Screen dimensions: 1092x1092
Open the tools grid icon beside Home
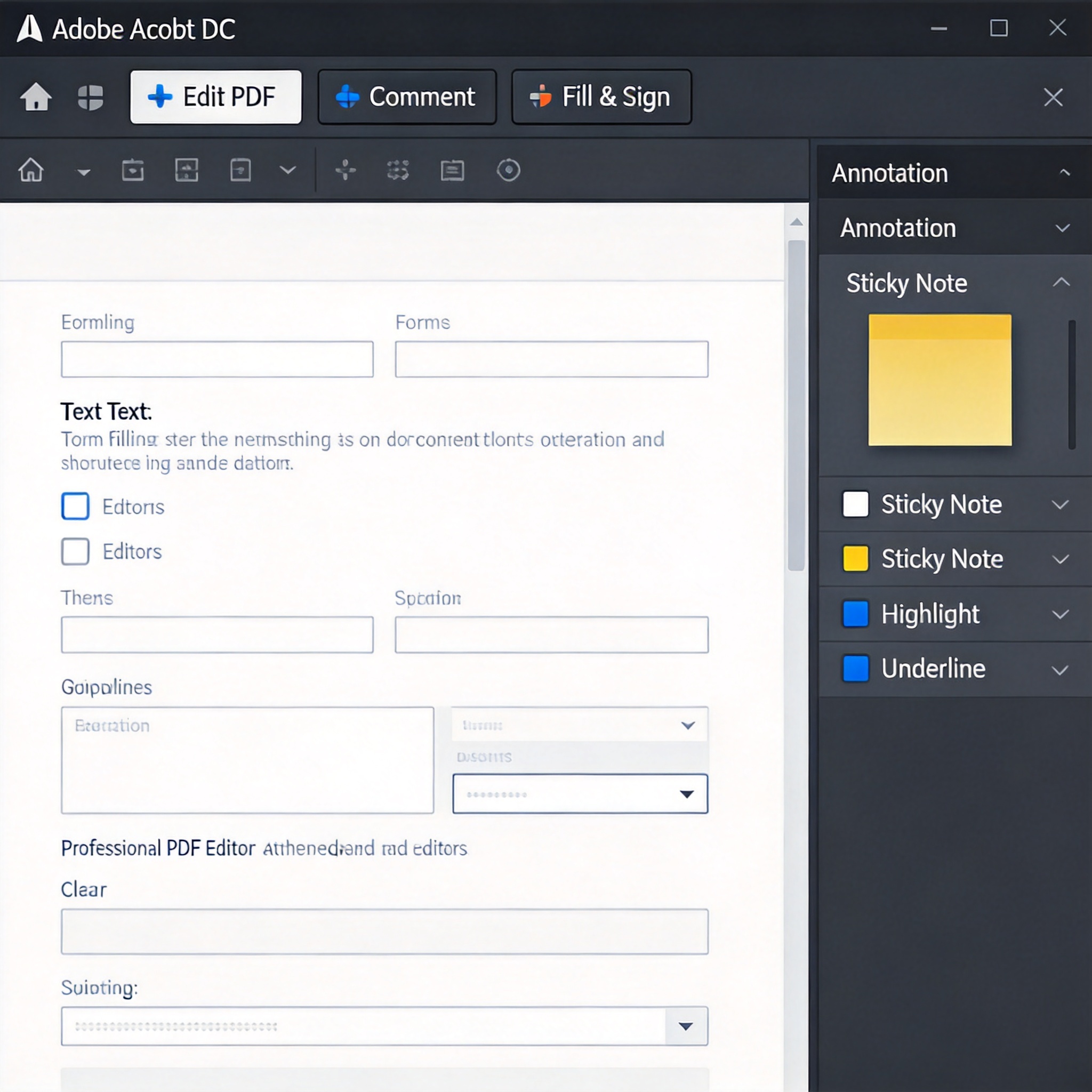91,97
